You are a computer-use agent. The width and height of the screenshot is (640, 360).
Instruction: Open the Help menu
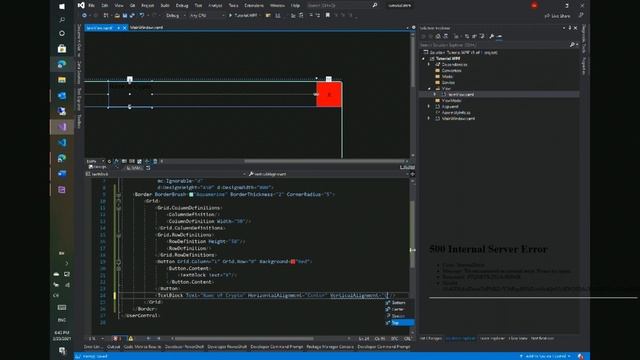tap(295, 5)
